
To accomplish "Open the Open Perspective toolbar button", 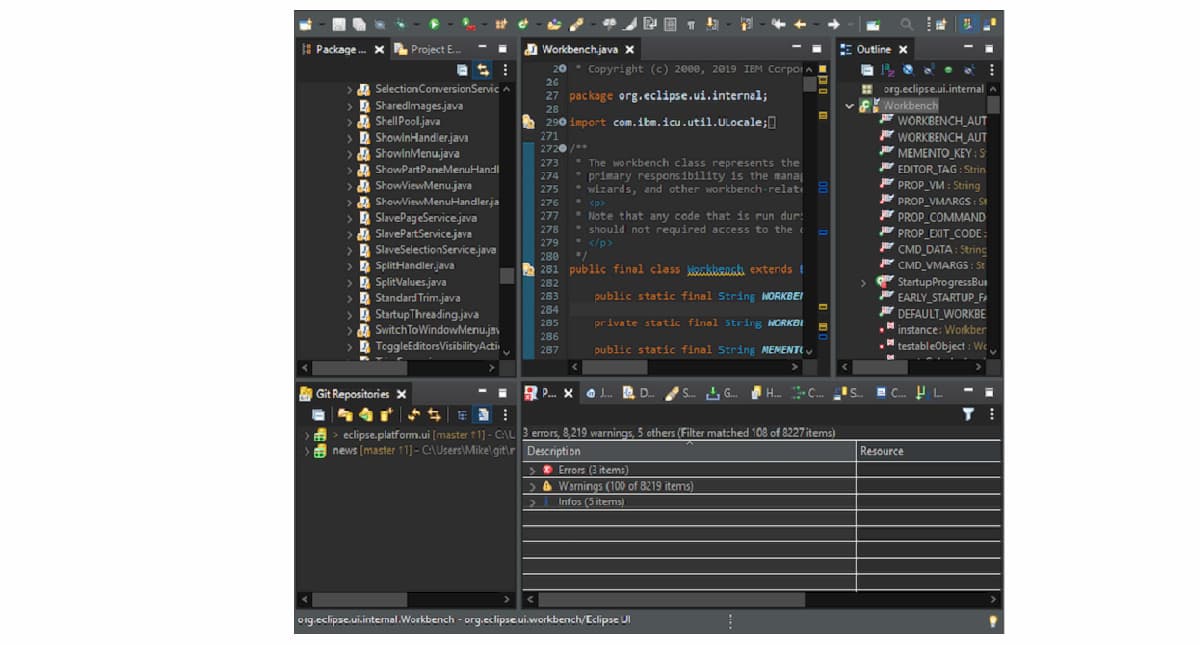I will click(x=941, y=24).
